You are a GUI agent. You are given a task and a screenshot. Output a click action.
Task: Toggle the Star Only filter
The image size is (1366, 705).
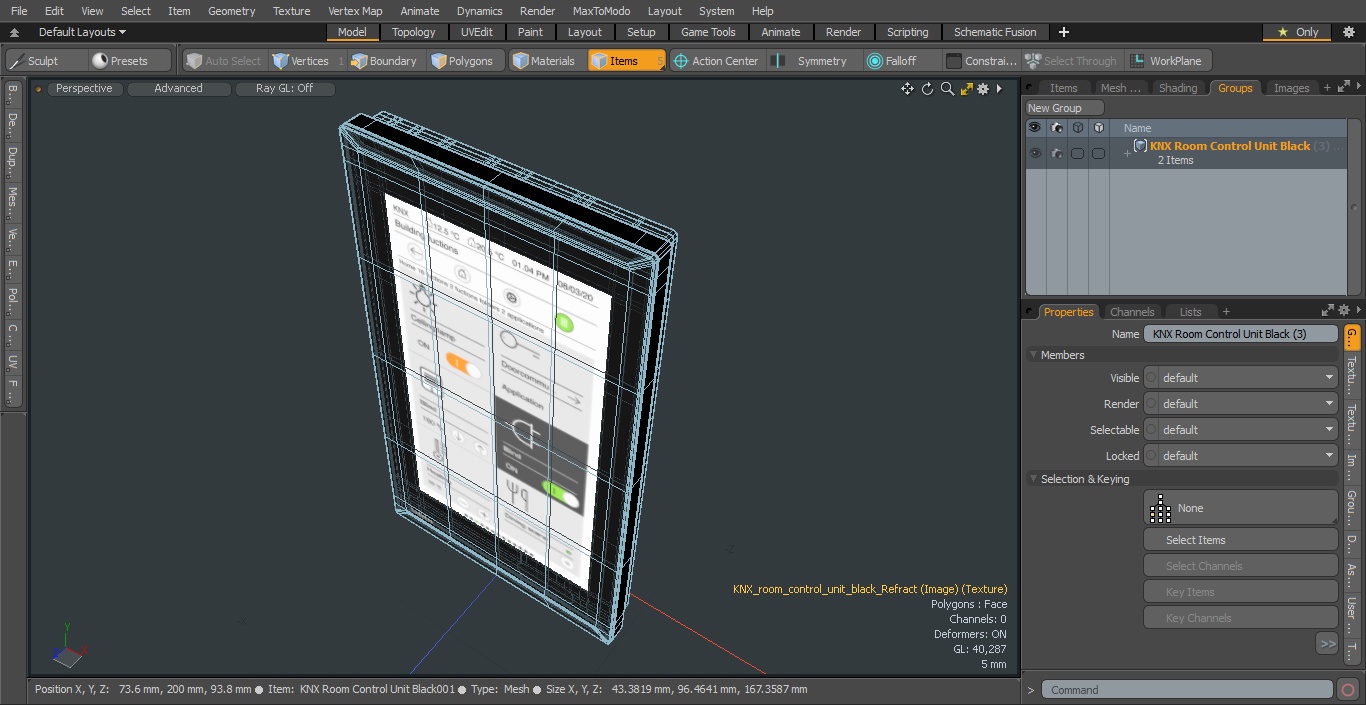click(x=1297, y=32)
